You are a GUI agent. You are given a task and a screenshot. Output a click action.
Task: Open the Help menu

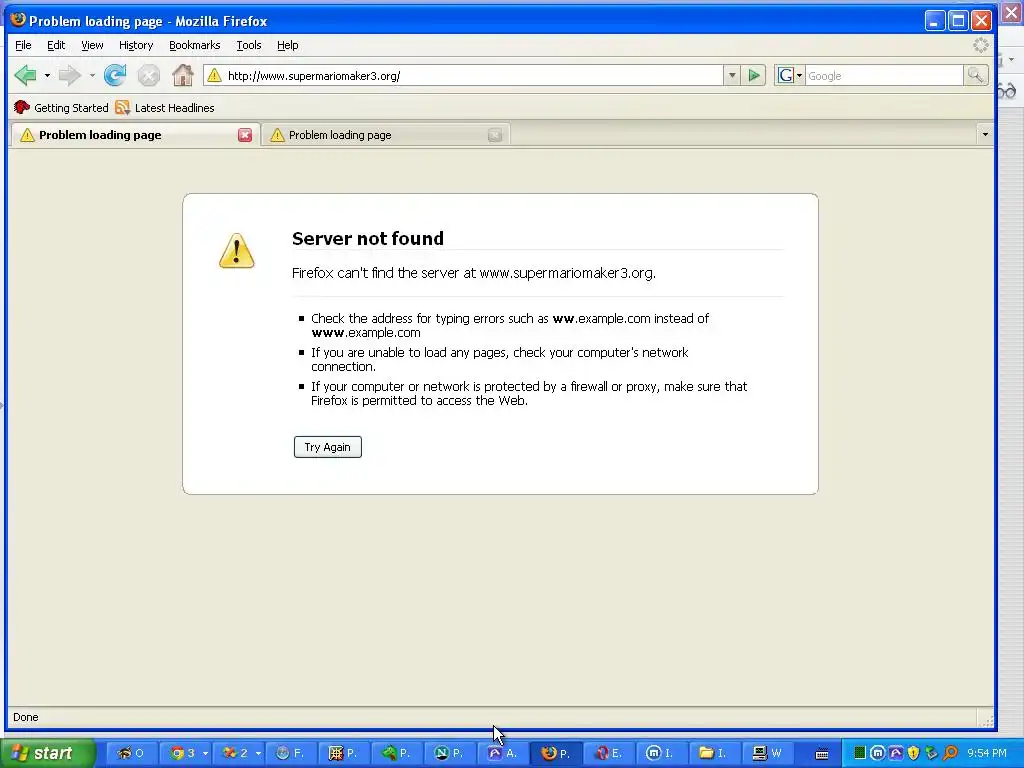pos(287,45)
